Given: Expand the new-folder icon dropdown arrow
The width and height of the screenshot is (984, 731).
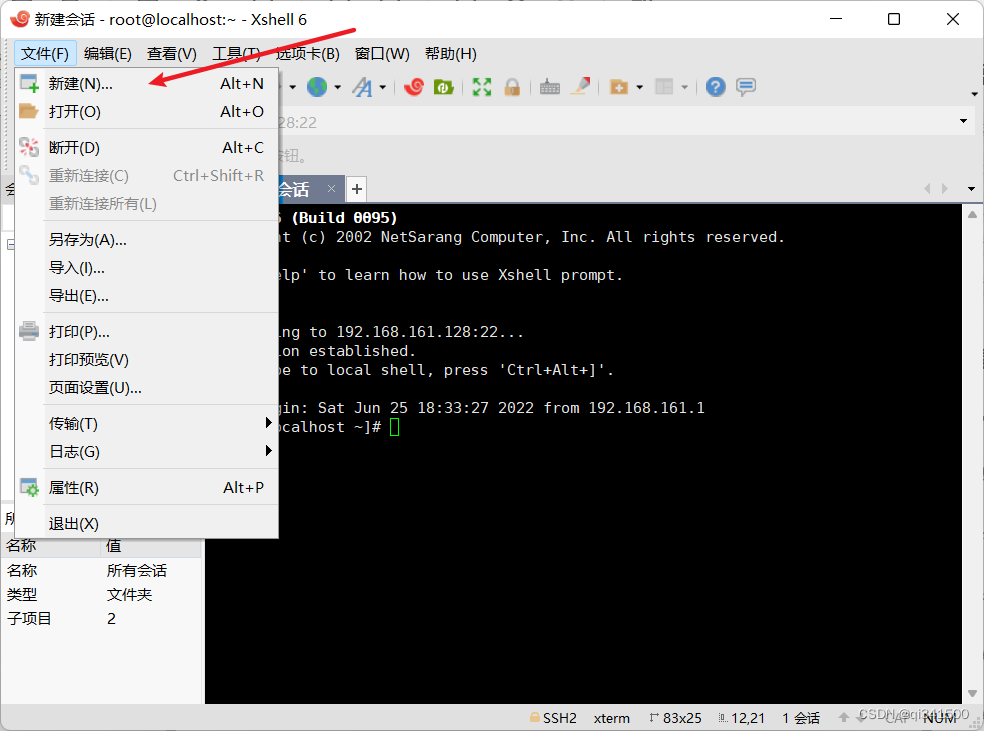Looking at the screenshot, I should tap(639, 87).
